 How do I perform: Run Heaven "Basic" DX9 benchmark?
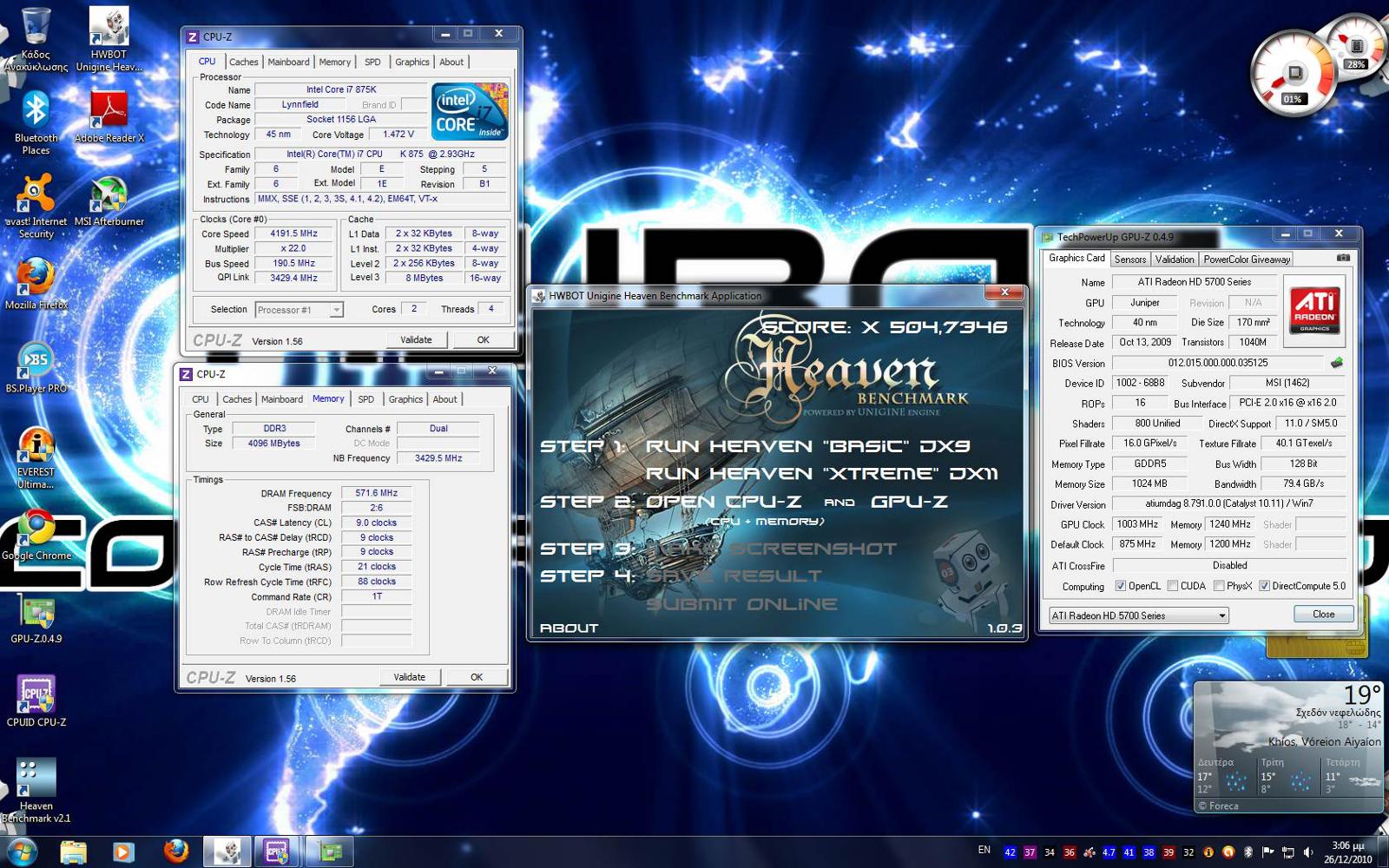[x=808, y=446]
